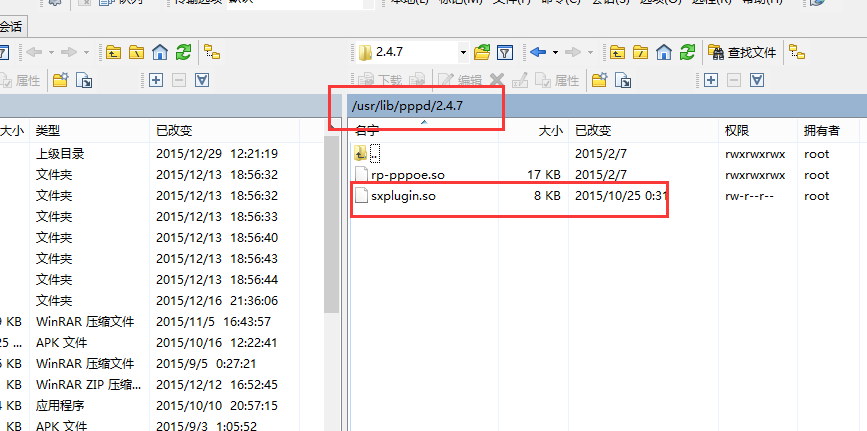Go to home directory in remote panel
The width and height of the screenshot is (867, 431).
(x=664, y=53)
